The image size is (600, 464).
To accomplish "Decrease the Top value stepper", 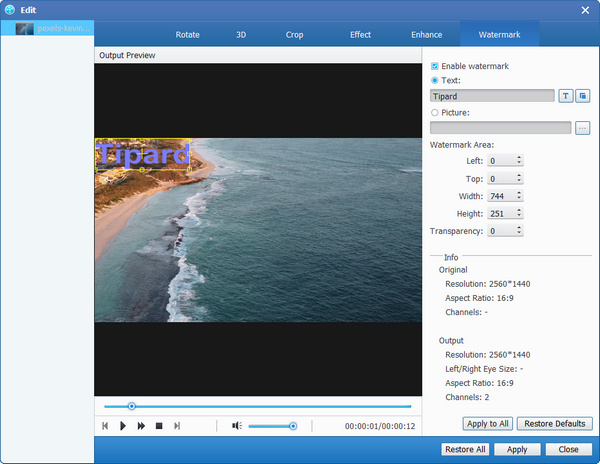I will tap(519, 181).
